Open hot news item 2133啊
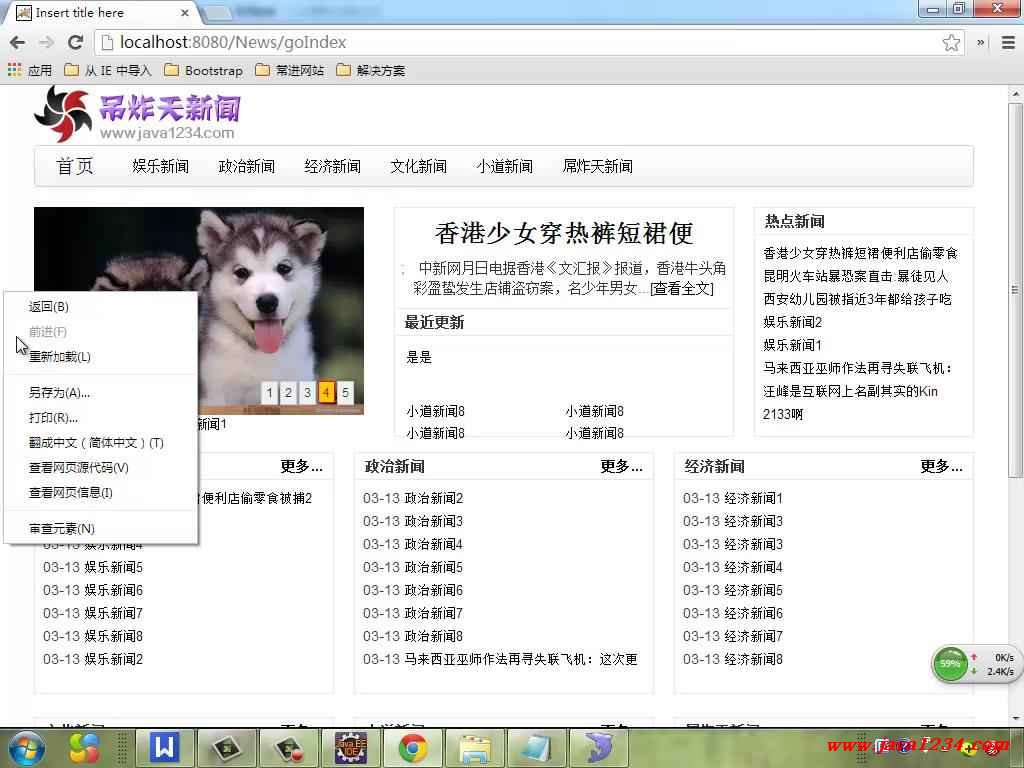The image size is (1024, 768). [x=782, y=414]
